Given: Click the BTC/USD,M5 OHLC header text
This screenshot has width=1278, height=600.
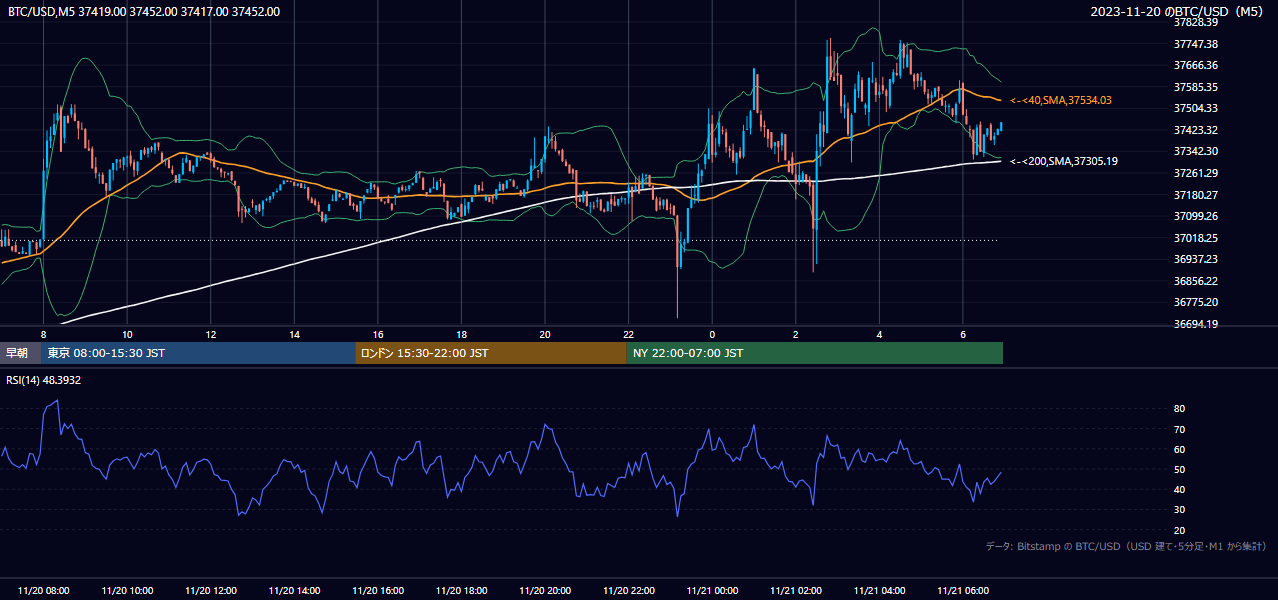Looking at the screenshot, I should click(144, 12).
